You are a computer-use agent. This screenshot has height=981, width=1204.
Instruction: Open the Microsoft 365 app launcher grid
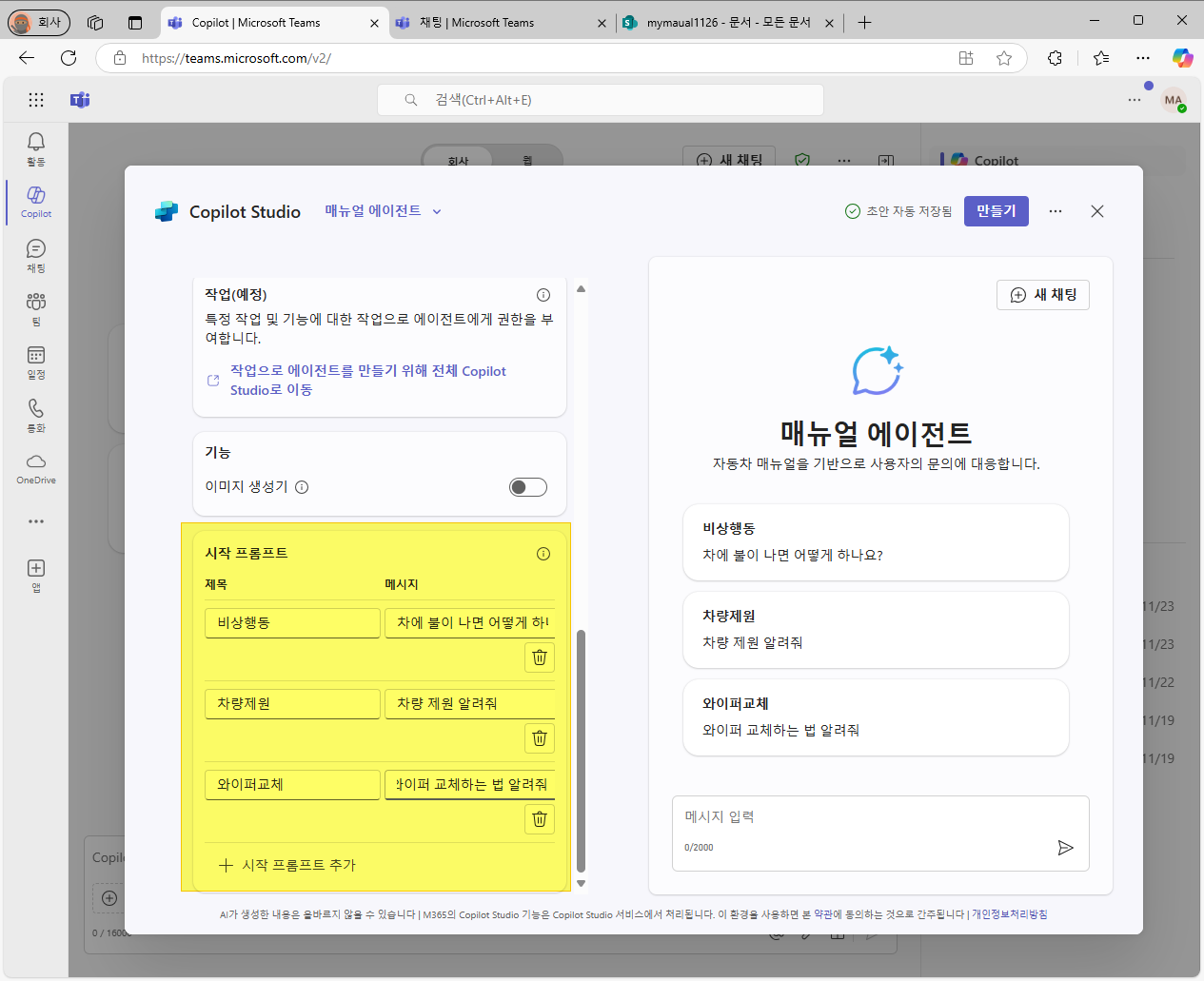pyautogui.click(x=36, y=100)
